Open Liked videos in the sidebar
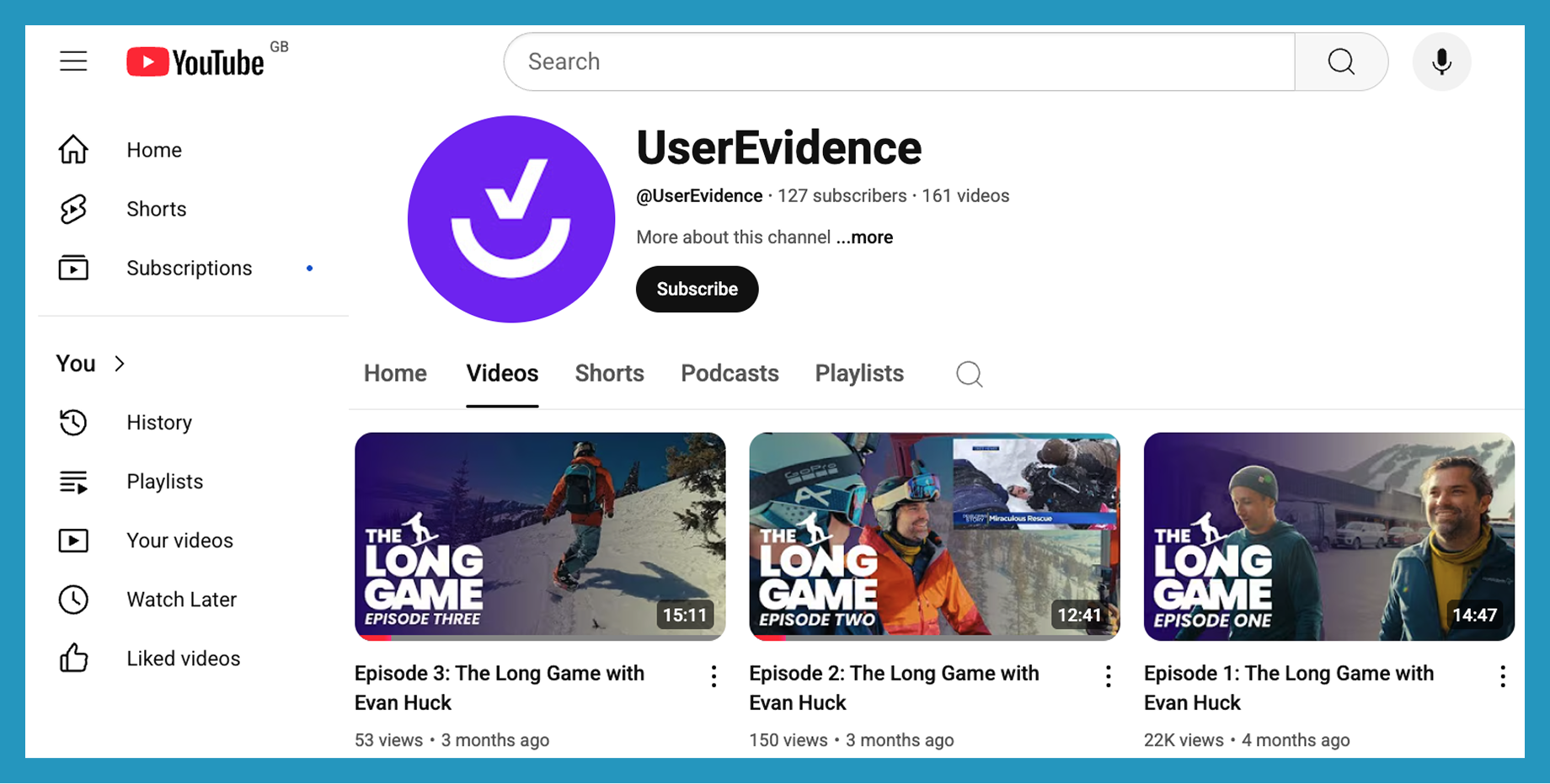 (x=184, y=659)
